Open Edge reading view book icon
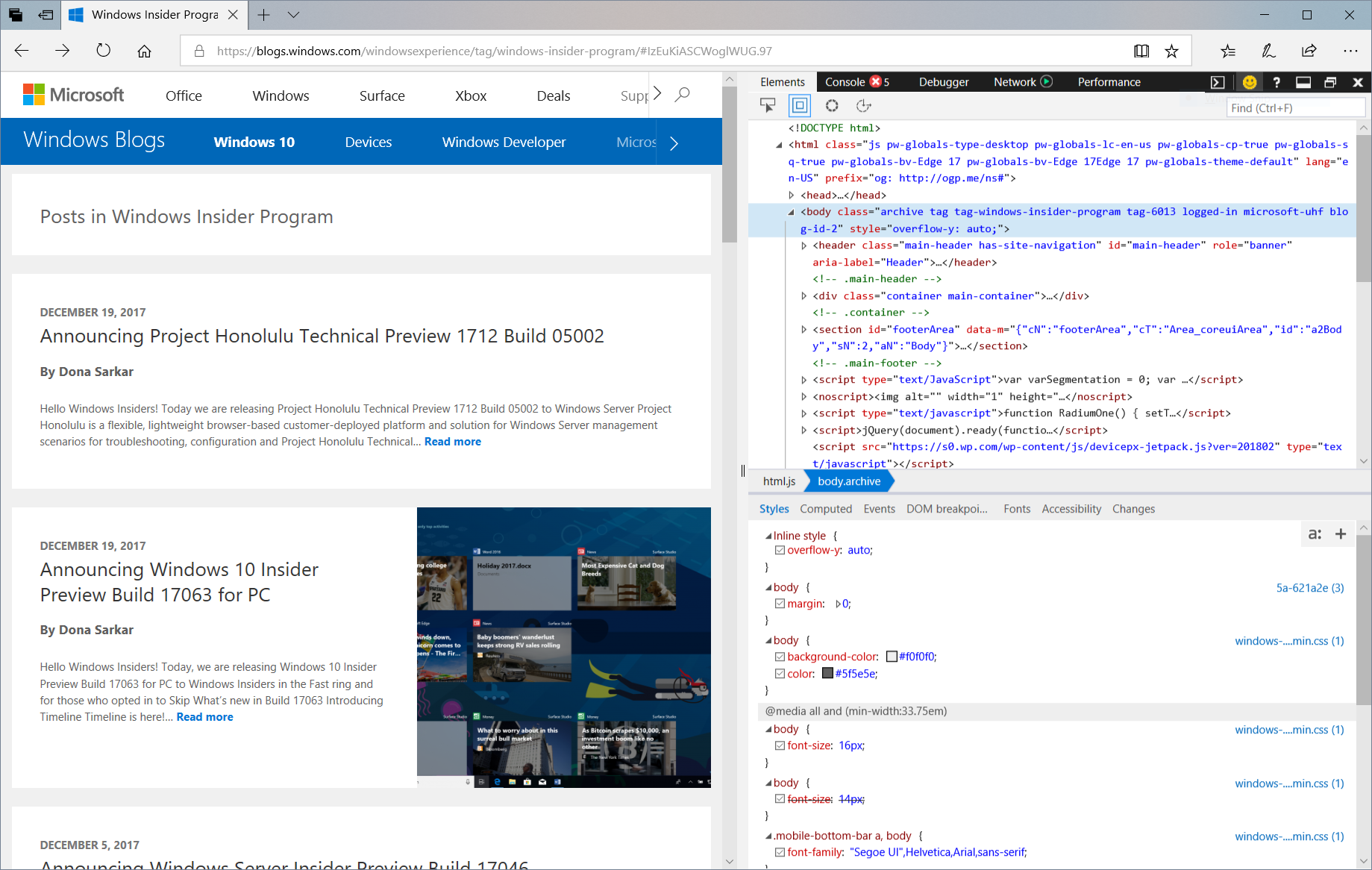This screenshot has width=1372, height=870. [1141, 51]
